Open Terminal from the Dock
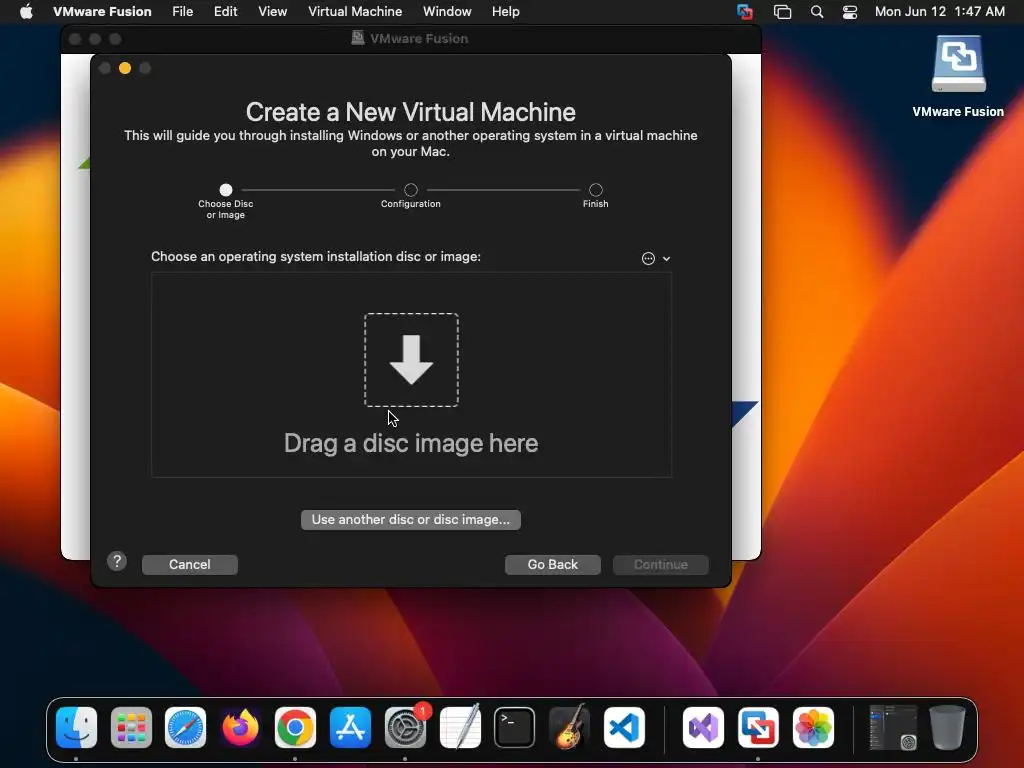The height and width of the screenshot is (768, 1024). [x=515, y=728]
